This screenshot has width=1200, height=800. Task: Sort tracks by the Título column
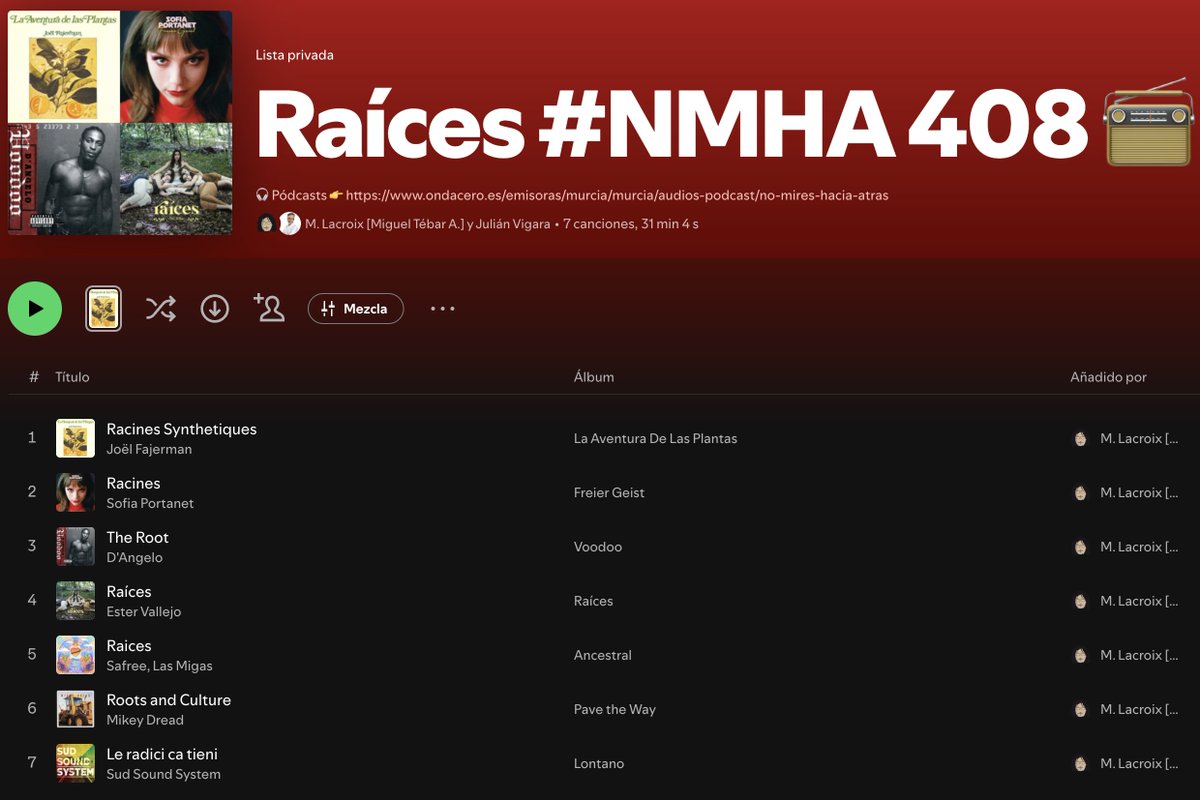tap(71, 377)
